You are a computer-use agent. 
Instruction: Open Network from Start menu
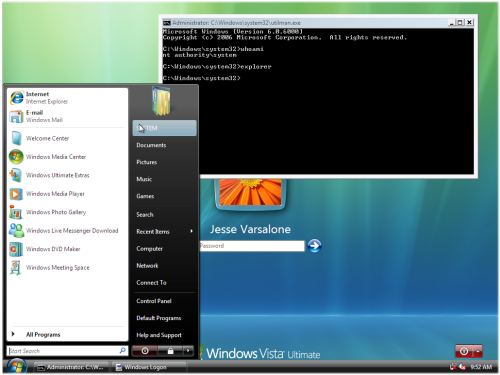pos(147,266)
